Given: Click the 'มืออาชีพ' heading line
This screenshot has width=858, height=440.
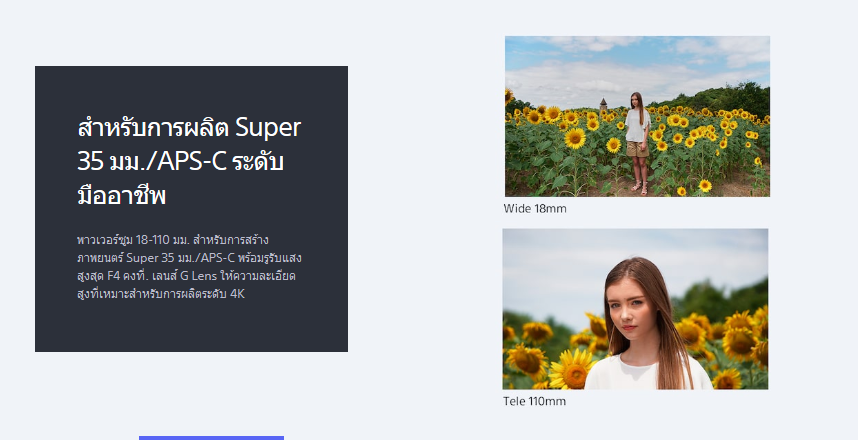Looking at the screenshot, I should coord(121,195).
